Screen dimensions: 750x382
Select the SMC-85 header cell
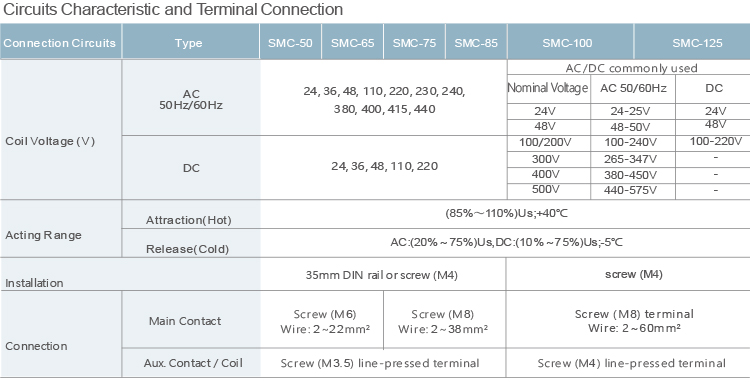(x=476, y=43)
